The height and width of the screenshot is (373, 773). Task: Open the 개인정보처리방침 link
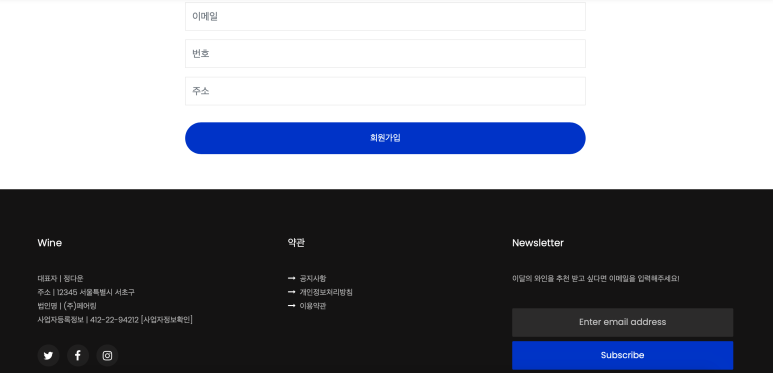tap(326, 292)
